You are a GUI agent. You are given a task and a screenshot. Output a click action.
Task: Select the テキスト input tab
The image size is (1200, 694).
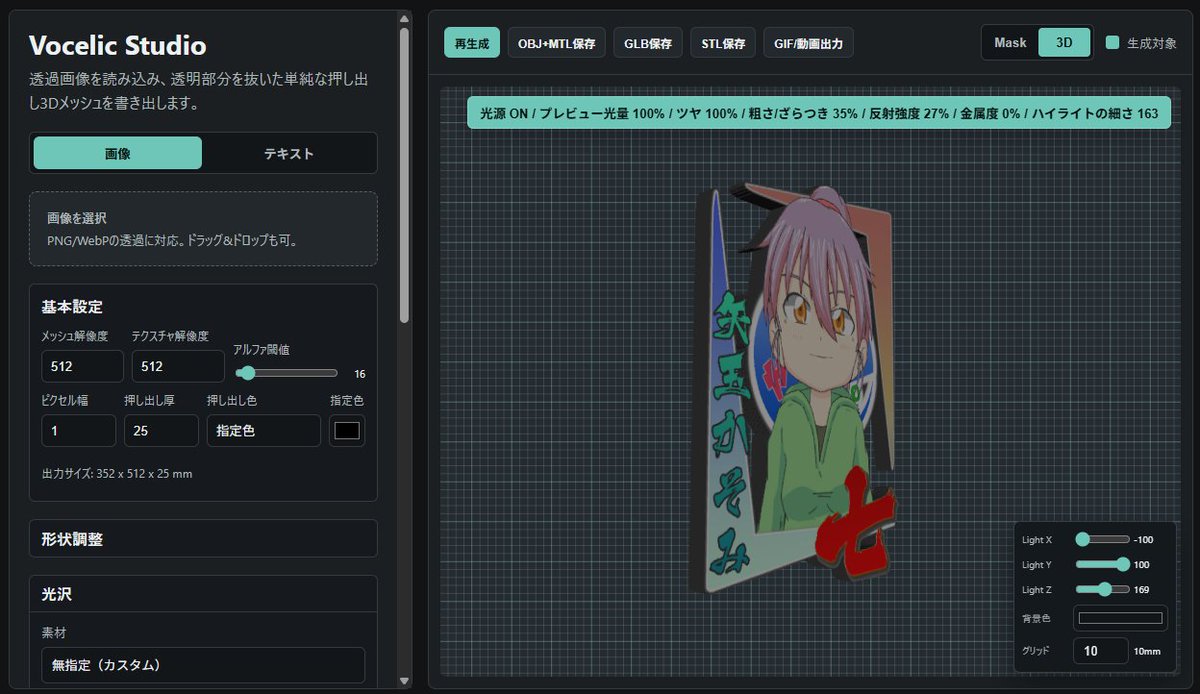288,153
